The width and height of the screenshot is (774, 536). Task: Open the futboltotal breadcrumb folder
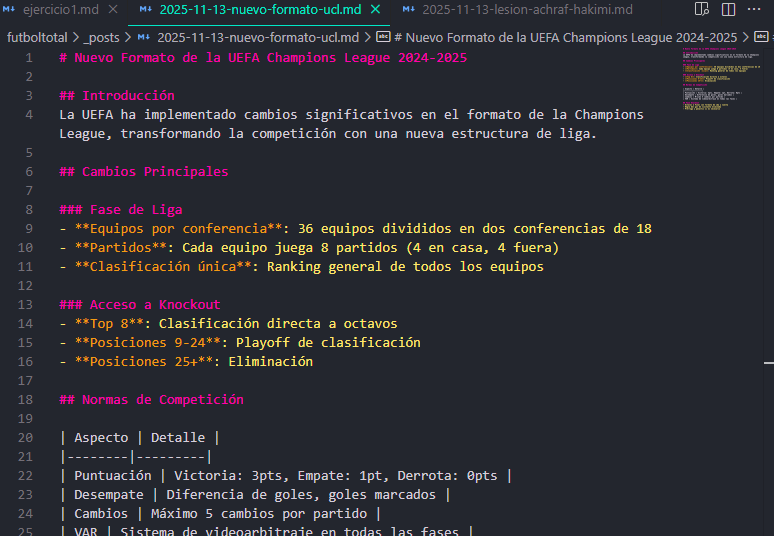click(38, 37)
